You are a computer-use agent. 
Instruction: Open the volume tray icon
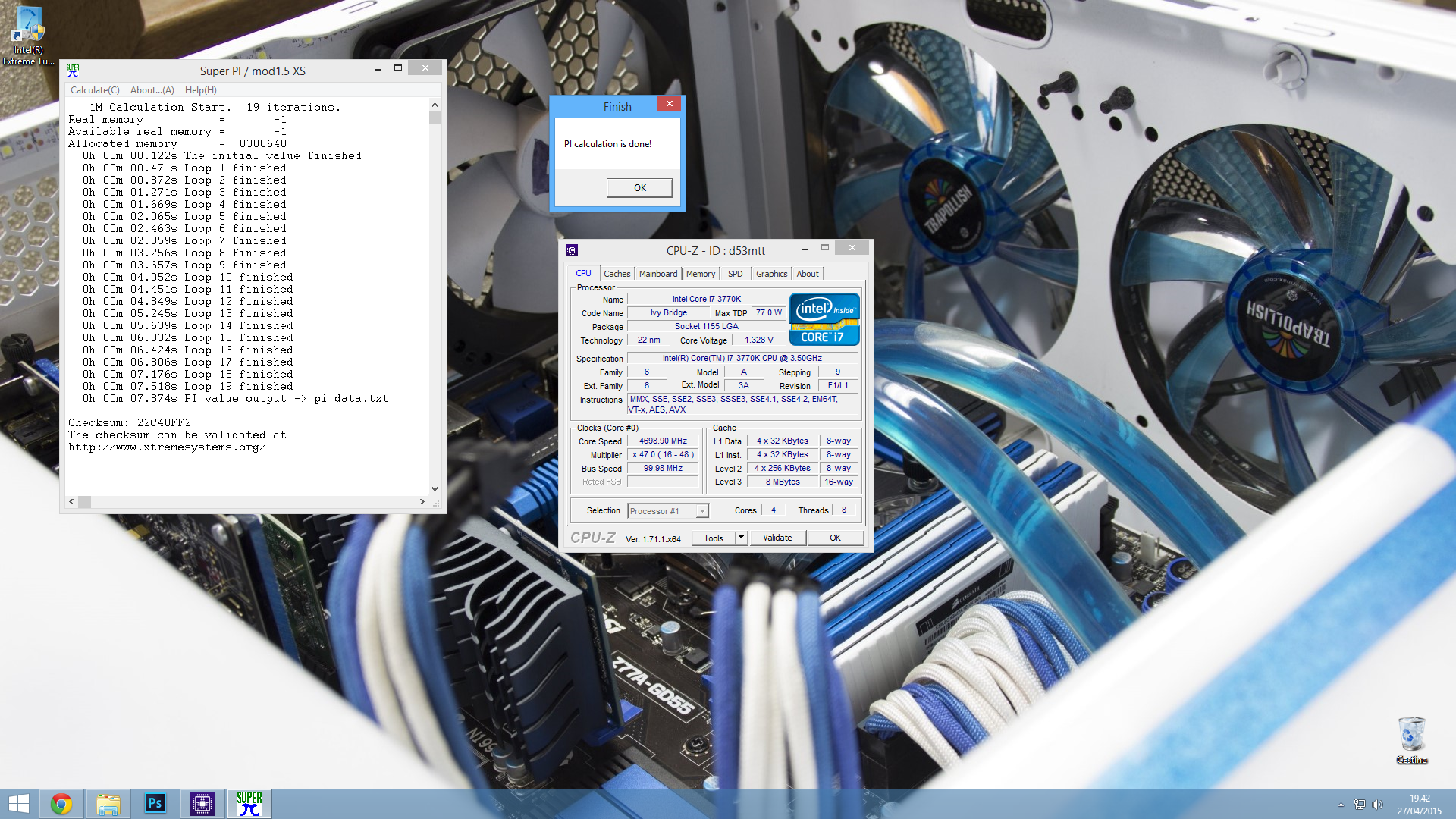click(1377, 805)
